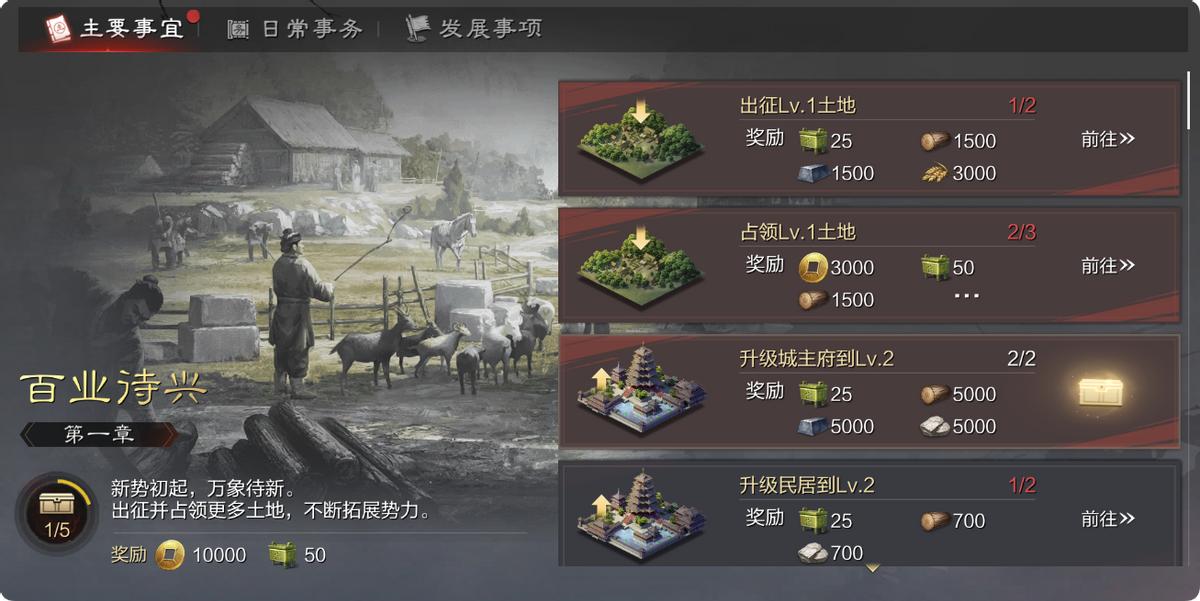Image resolution: width=1200 pixels, height=601 pixels.
Task: Click the wheat 3000 reward icon
Action: [934, 173]
